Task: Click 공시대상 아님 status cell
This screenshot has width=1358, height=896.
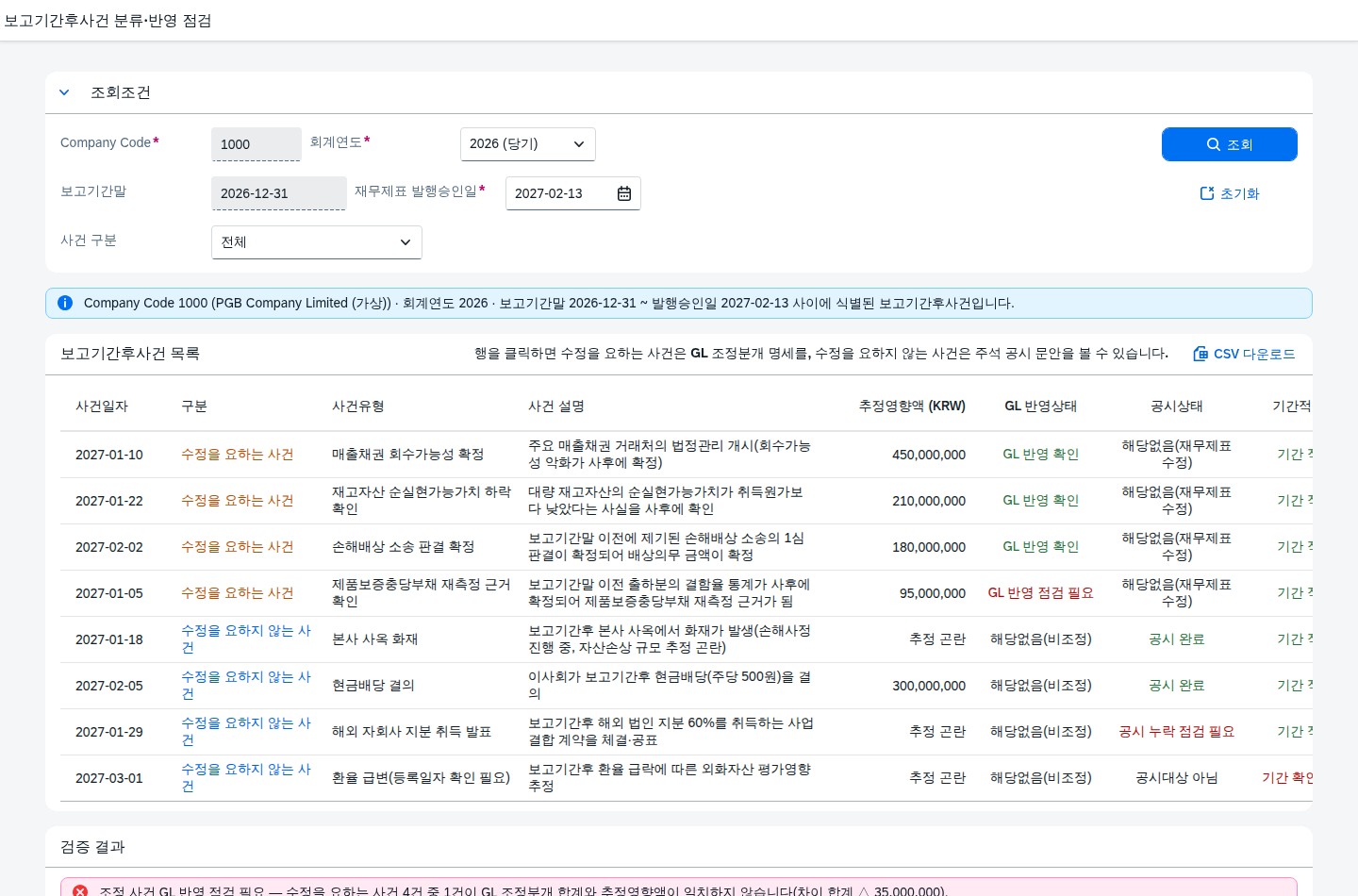Action: point(1177,778)
